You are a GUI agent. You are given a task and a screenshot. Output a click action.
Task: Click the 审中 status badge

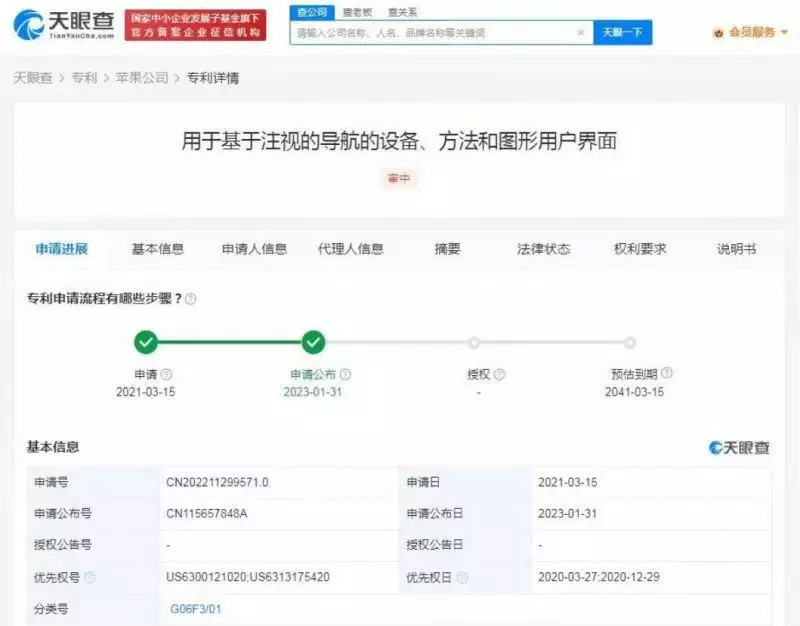pos(399,178)
